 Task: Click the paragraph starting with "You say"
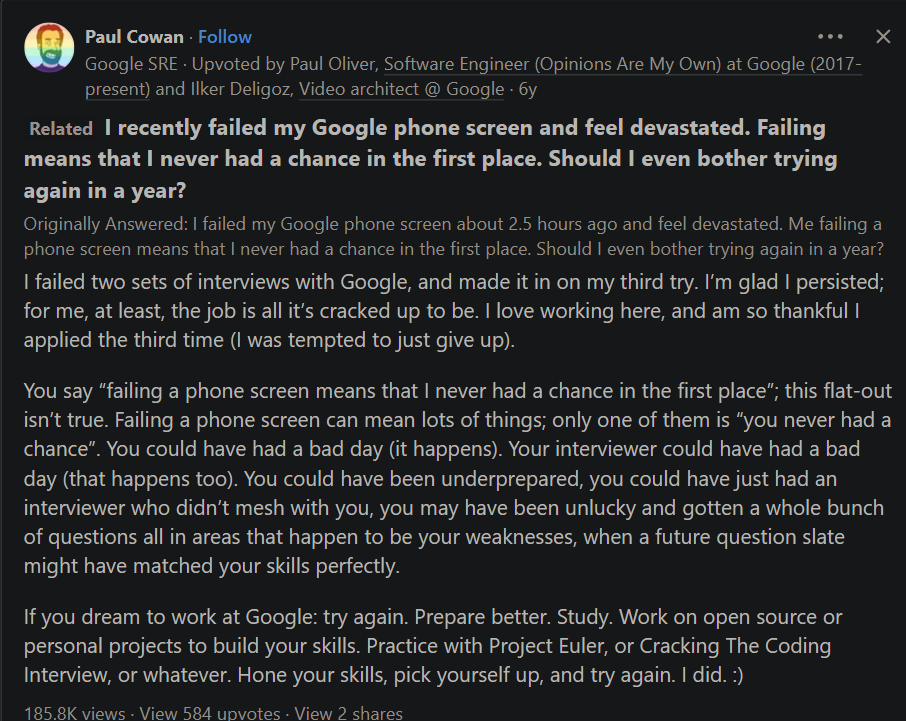point(458,478)
